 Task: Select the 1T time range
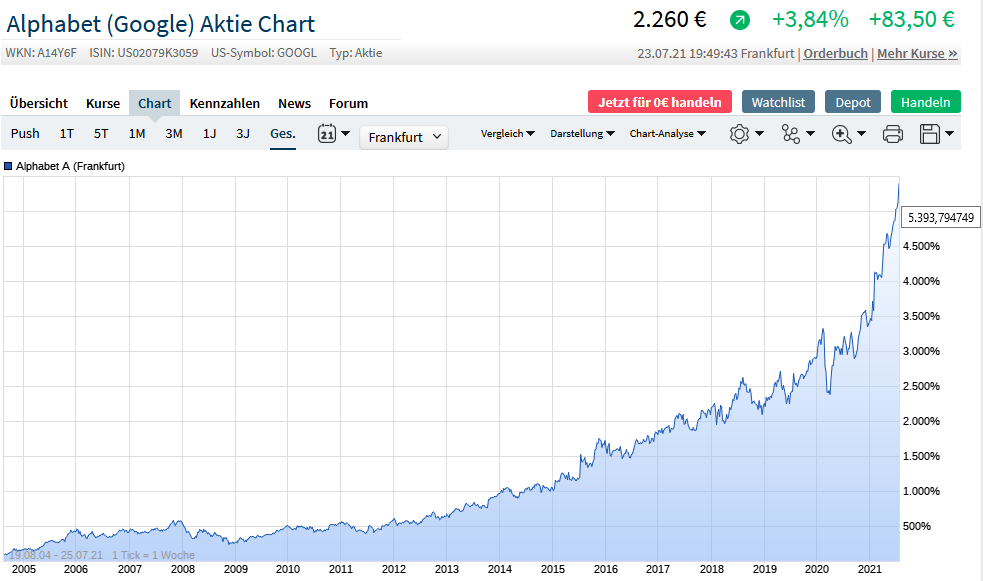pyautogui.click(x=66, y=133)
